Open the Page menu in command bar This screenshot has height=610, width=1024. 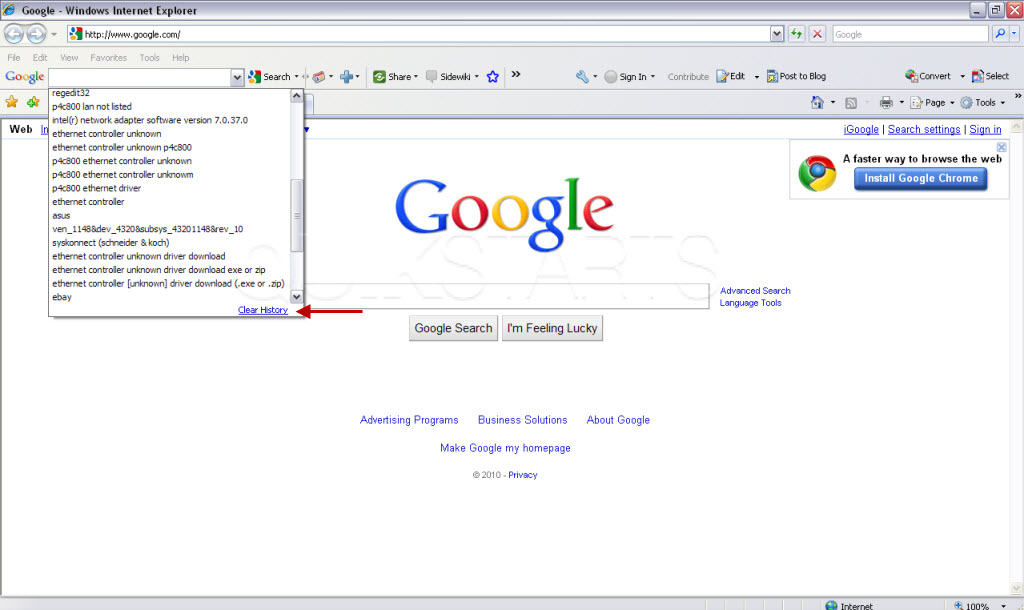[x=932, y=103]
